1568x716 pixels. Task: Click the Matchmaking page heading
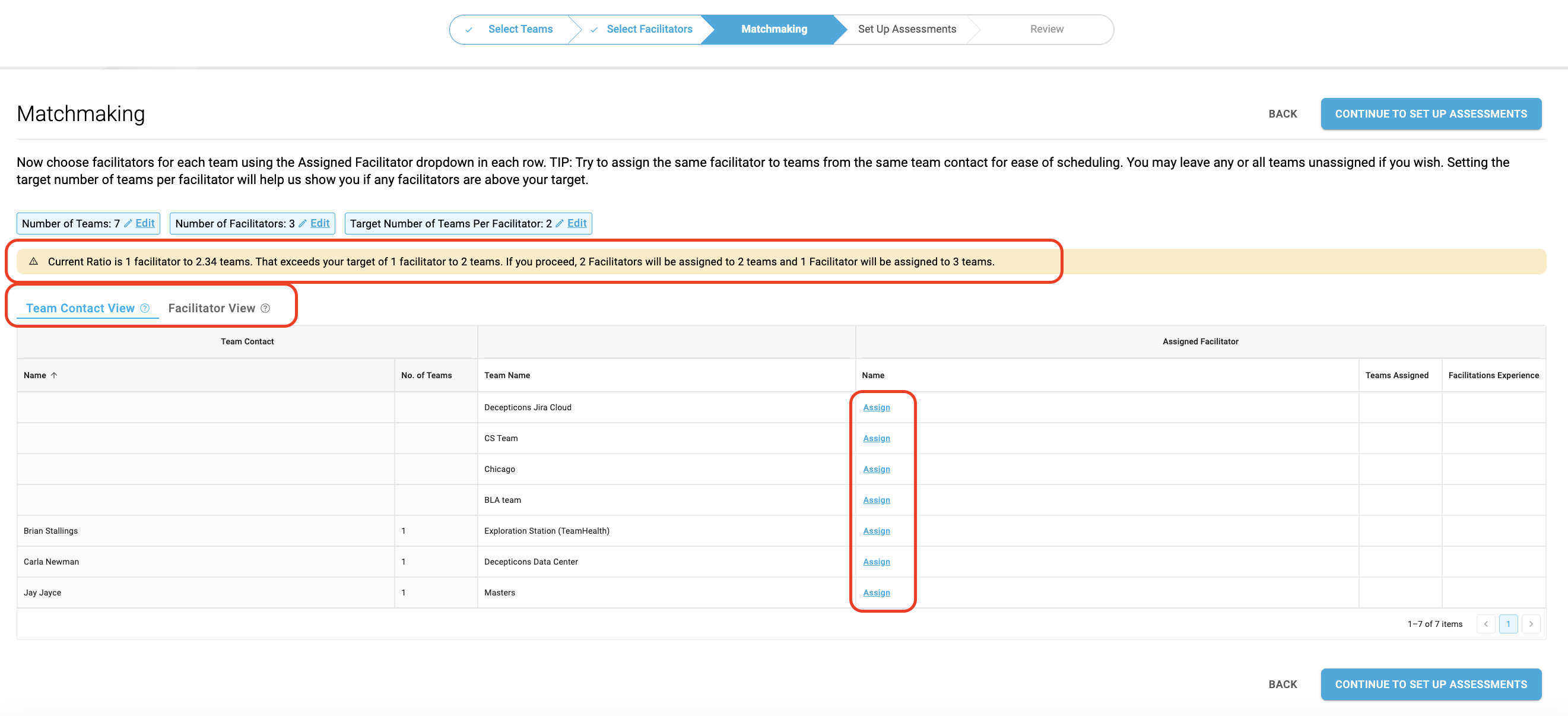[81, 114]
